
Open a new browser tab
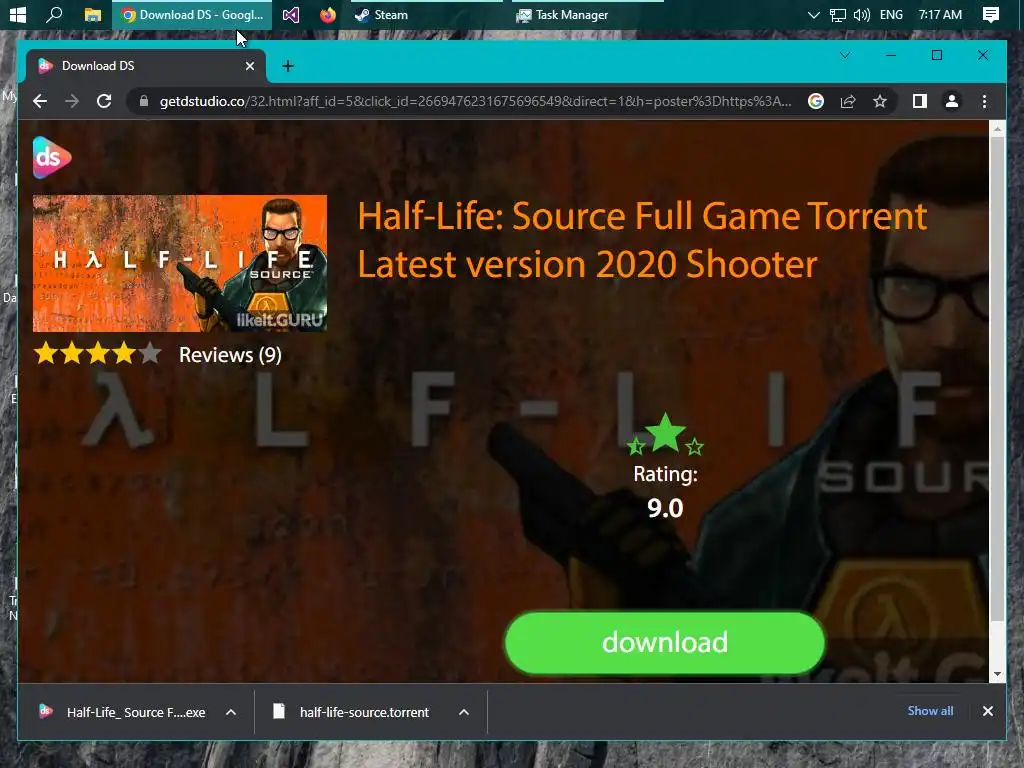(x=288, y=66)
